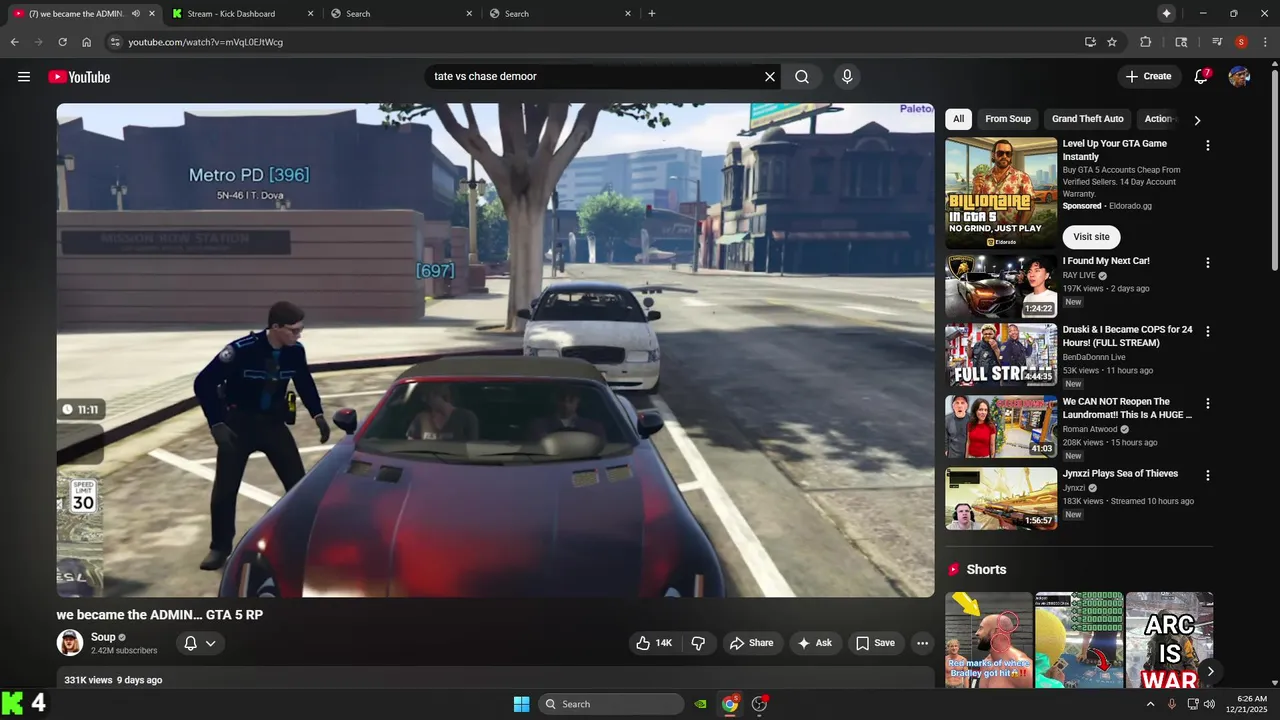Open Chrome media controls icon

point(1217,42)
